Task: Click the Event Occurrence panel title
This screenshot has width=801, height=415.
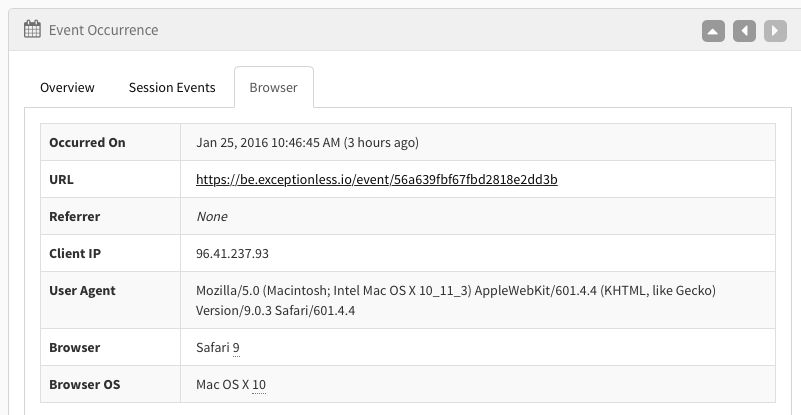Action: click(x=103, y=30)
